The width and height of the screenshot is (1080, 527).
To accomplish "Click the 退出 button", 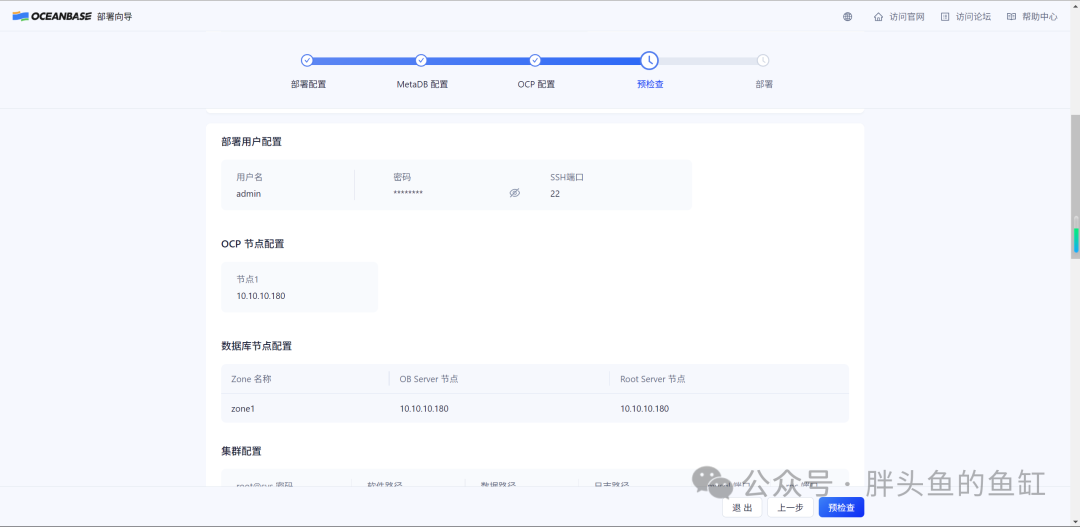I will coord(742,508).
